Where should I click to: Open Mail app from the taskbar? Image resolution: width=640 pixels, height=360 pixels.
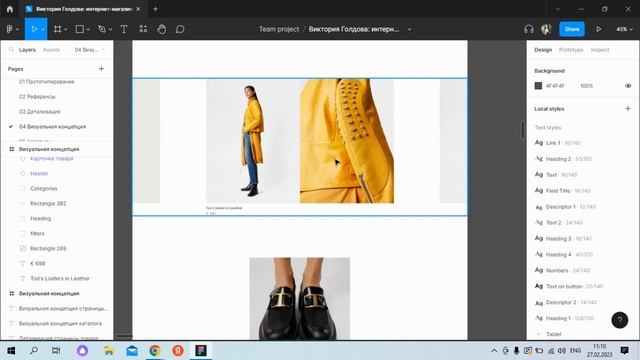132,350
